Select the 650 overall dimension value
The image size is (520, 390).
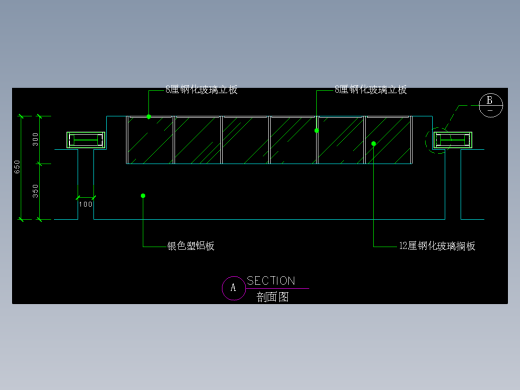tap(17, 167)
